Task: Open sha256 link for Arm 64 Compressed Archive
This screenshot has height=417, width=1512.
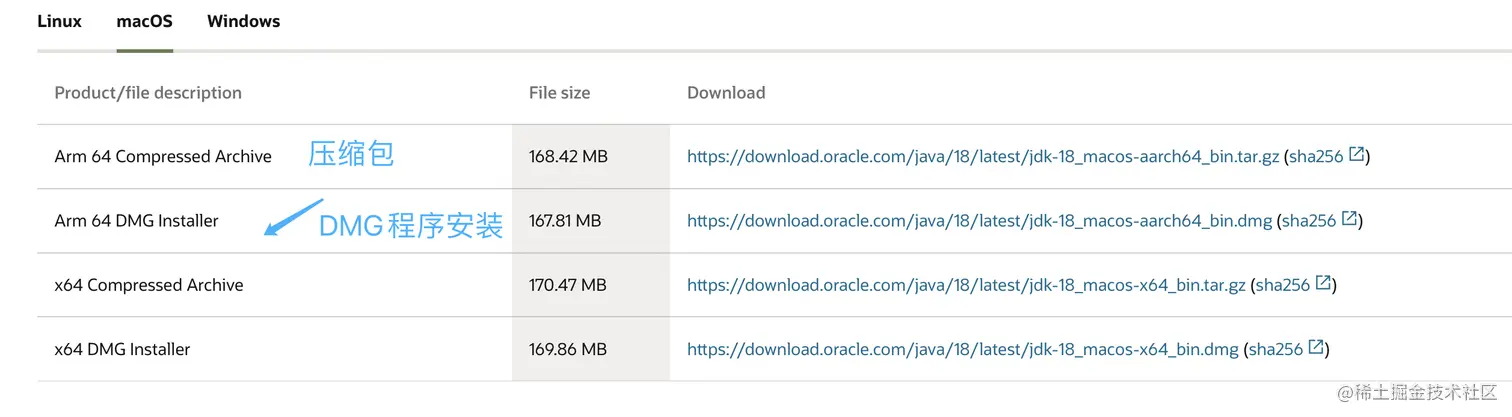Action: click(x=1316, y=157)
